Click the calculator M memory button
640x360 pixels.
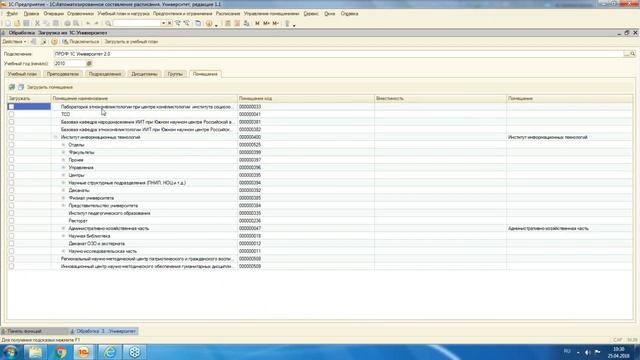point(257,23)
